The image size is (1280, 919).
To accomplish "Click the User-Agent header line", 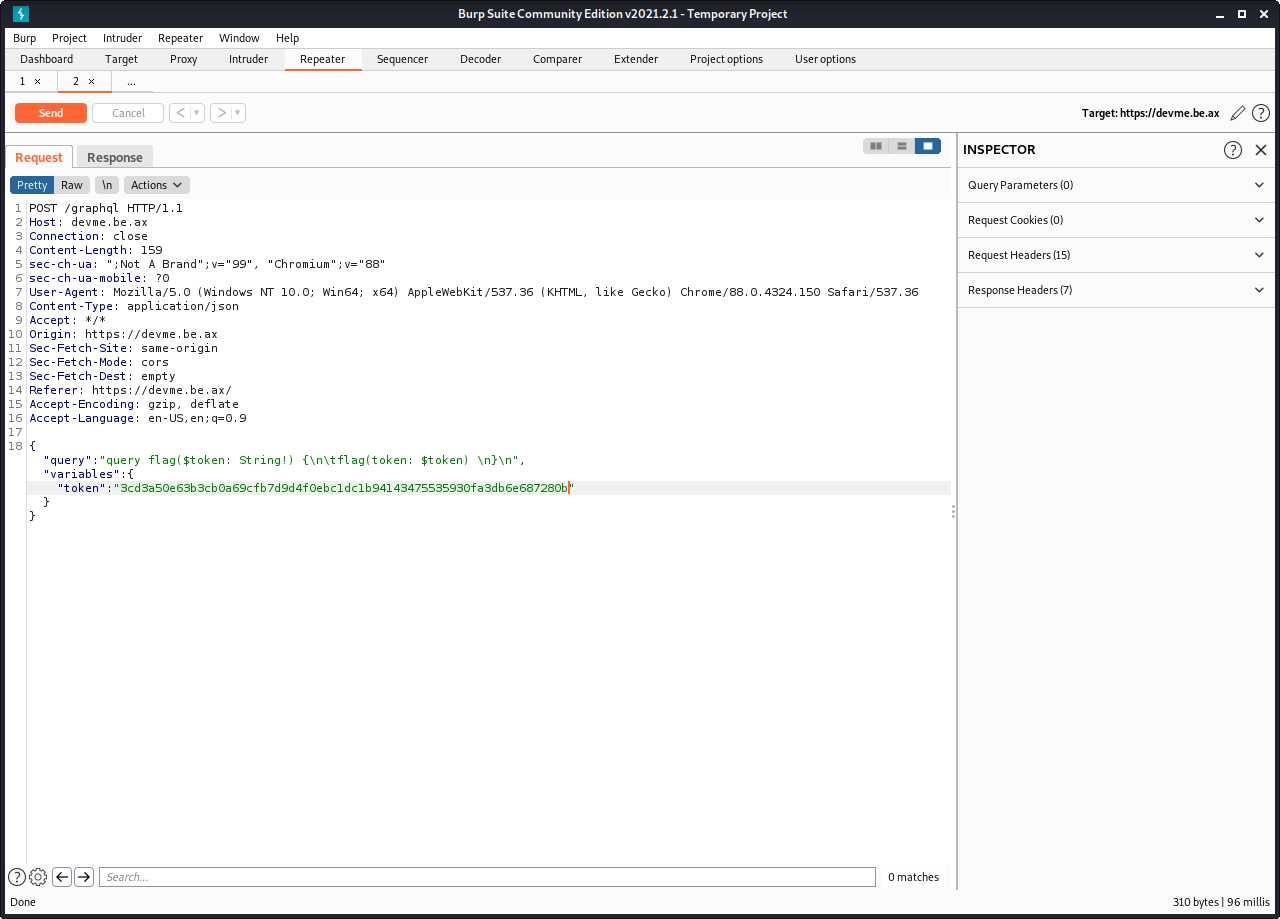I will [x=474, y=292].
